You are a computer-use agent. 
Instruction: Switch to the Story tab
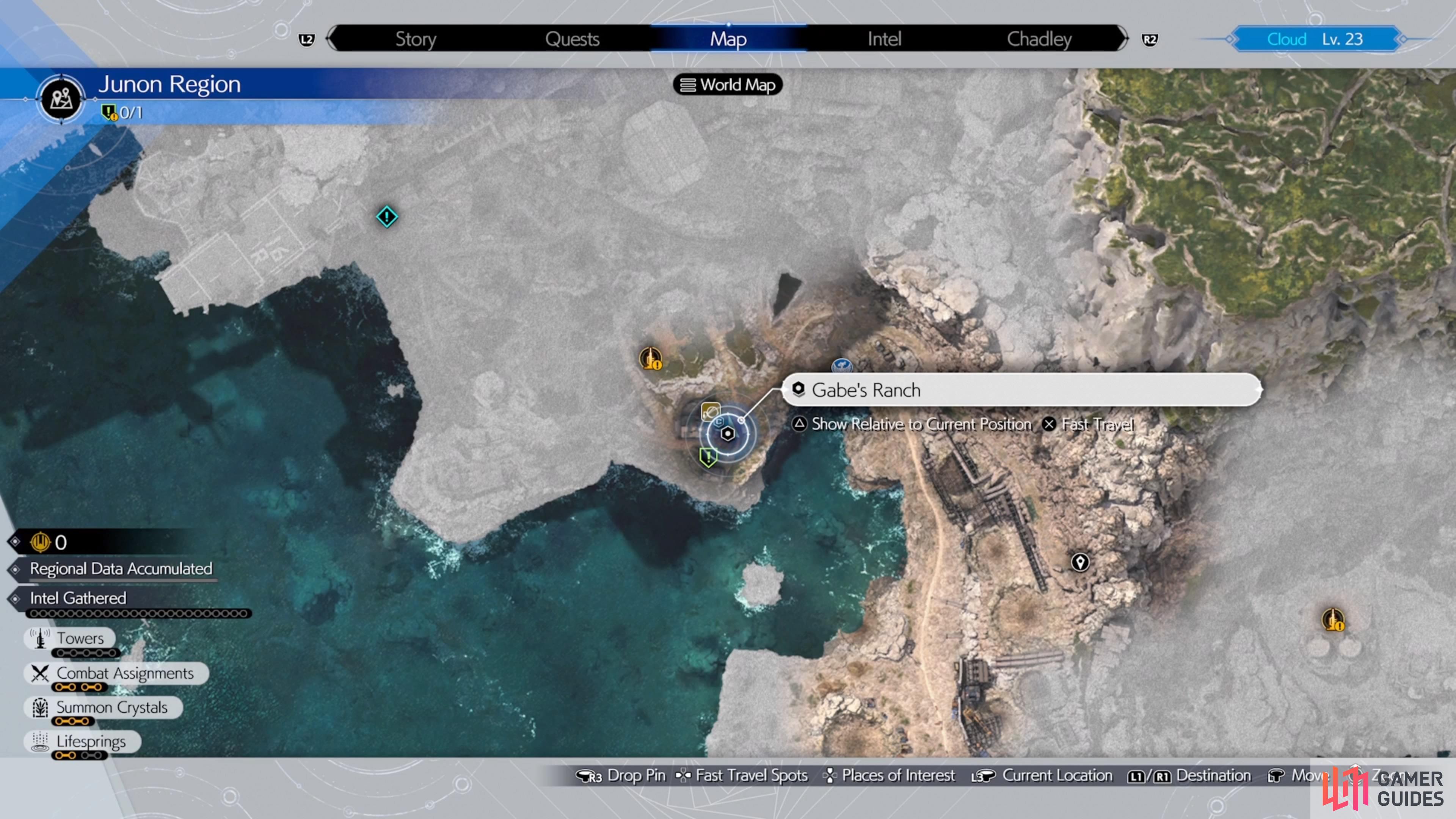point(416,39)
